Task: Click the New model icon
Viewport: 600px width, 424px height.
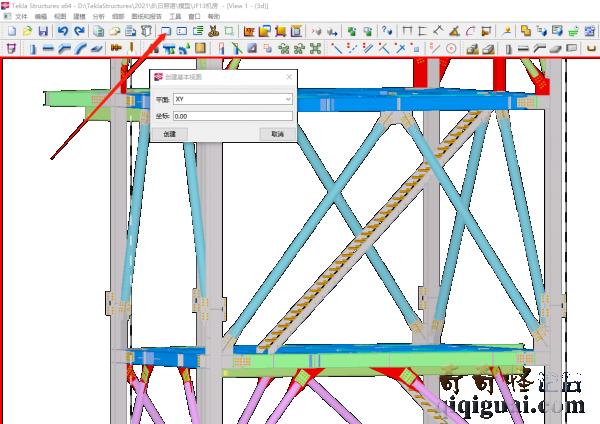Action: coord(12,31)
